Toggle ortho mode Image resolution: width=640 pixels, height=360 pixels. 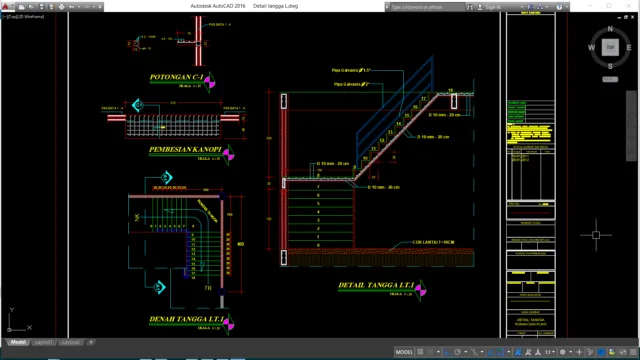point(448,352)
